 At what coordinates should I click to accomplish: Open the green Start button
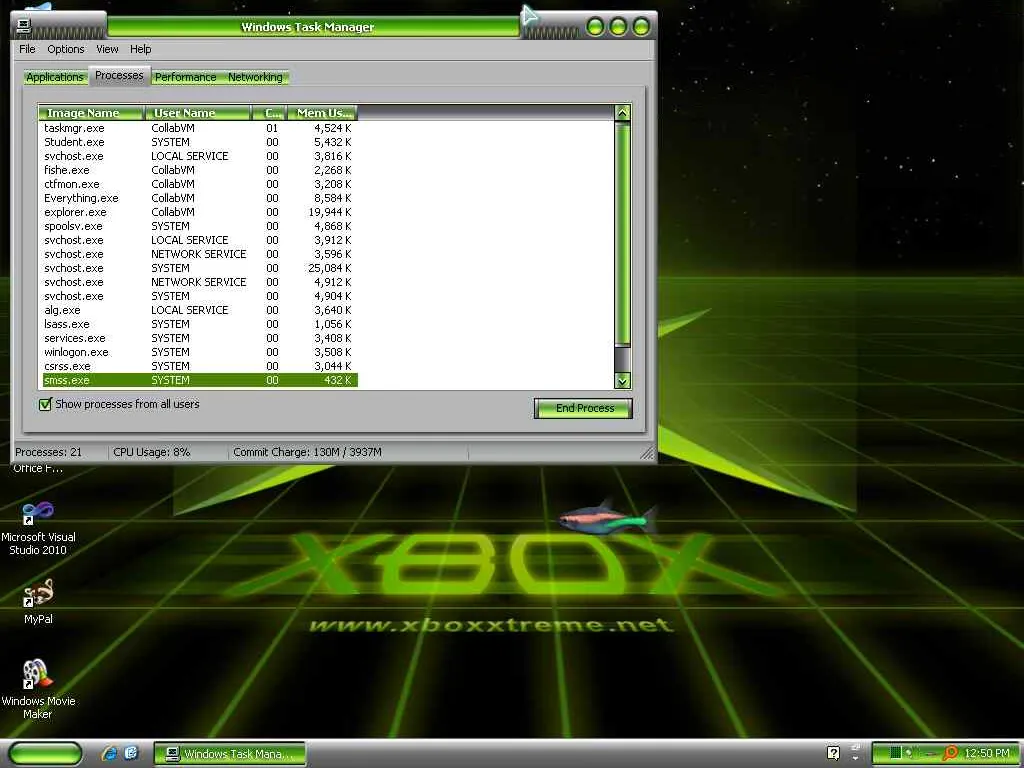(x=45, y=753)
